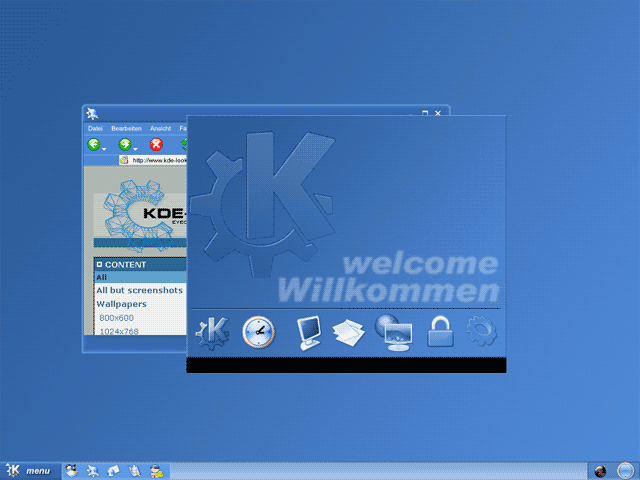Click the dark round system tray icon
Screen dimensions: 640x480
tap(600, 471)
